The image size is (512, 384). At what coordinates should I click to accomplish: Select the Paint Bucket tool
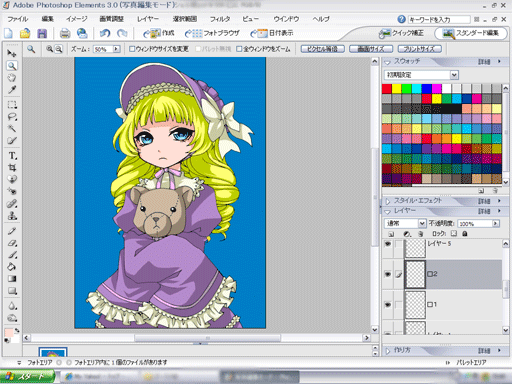12,267
